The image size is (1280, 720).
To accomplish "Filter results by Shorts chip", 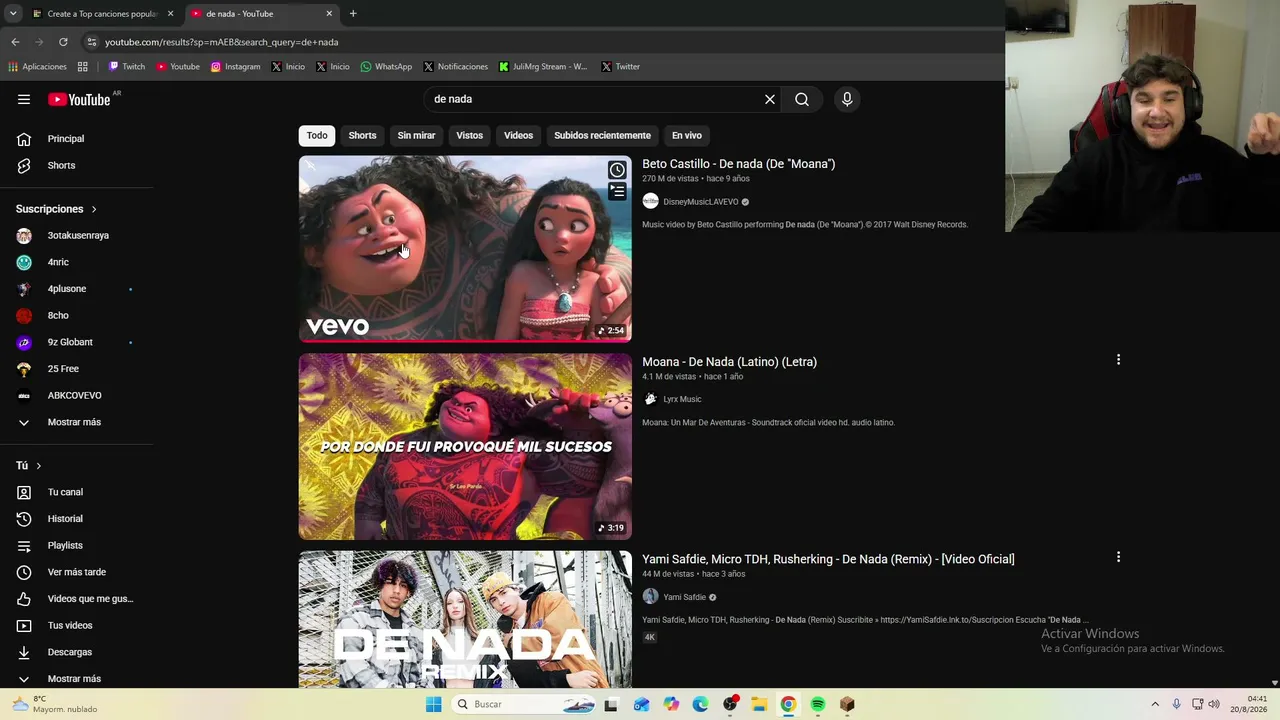I will [362, 135].
